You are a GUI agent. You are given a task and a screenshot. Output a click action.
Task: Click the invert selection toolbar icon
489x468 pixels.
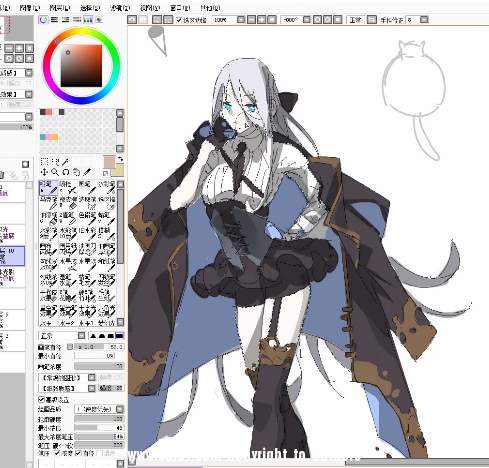click(168, 20)
